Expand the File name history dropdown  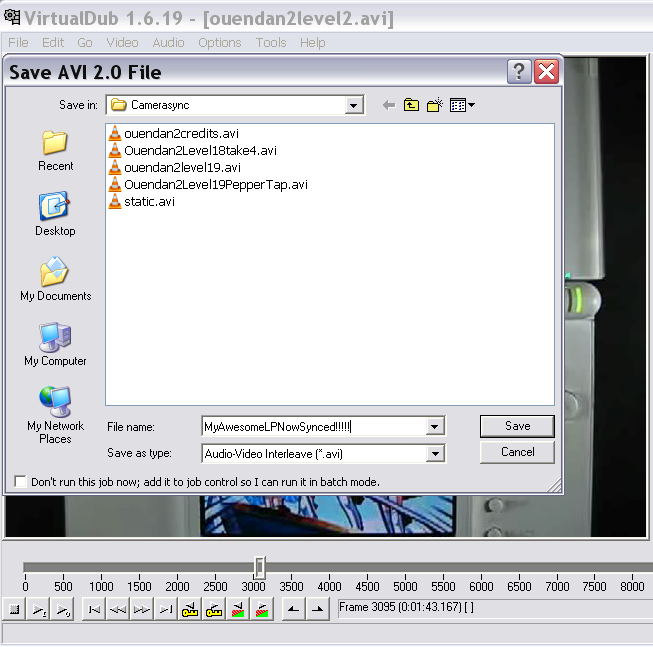tap(434, 426)
